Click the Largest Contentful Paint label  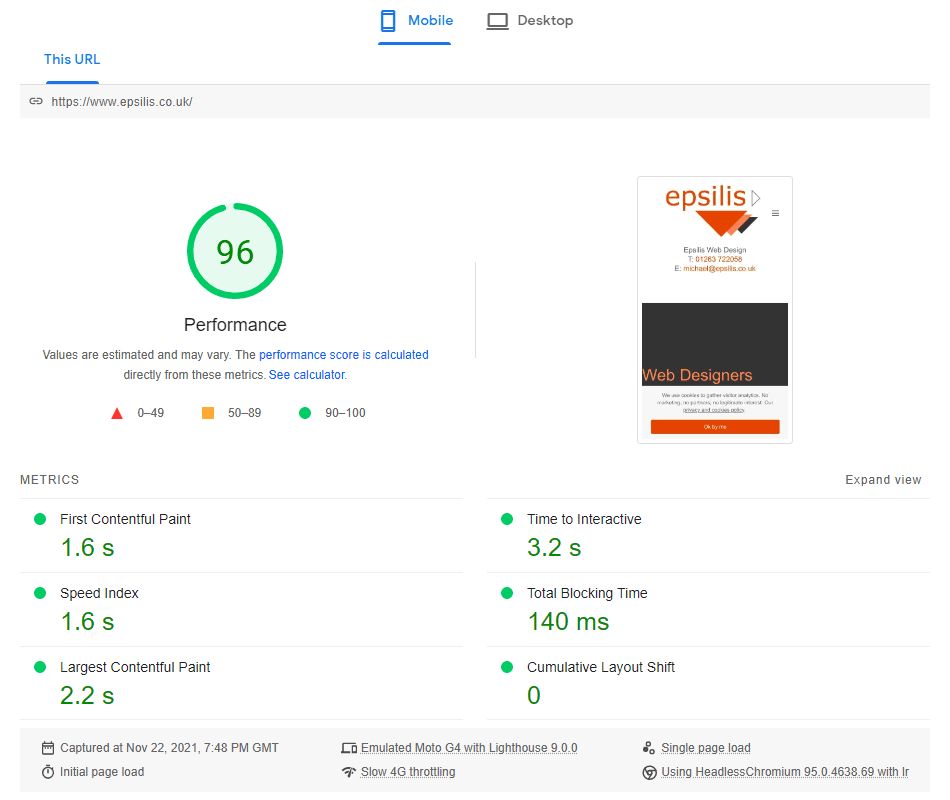[135, 667]
